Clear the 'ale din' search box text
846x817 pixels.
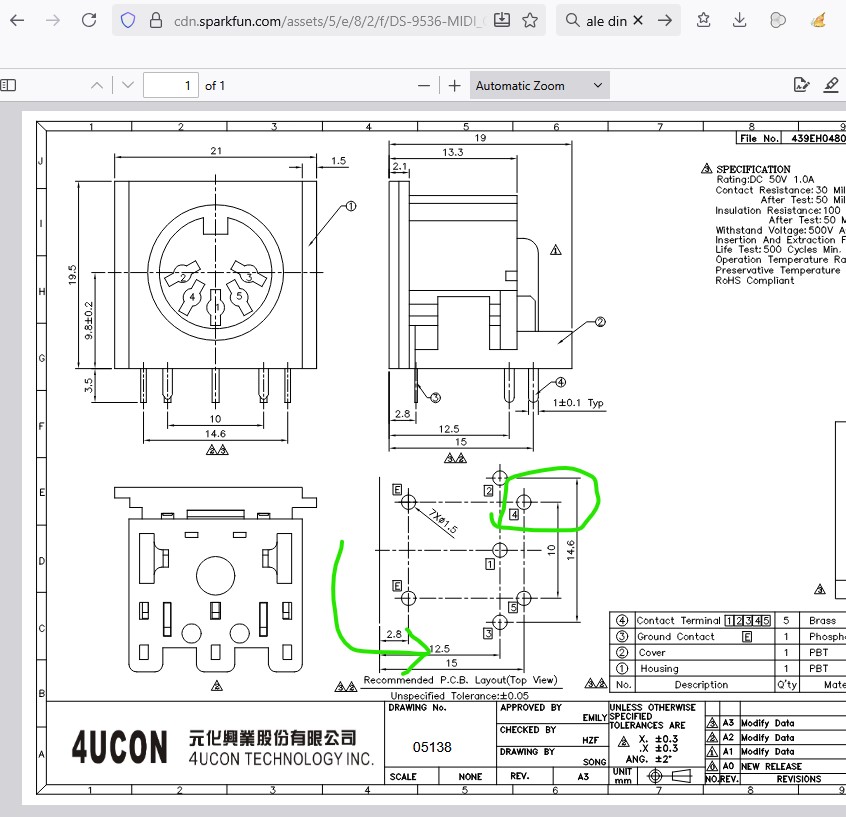pos(638,20)
